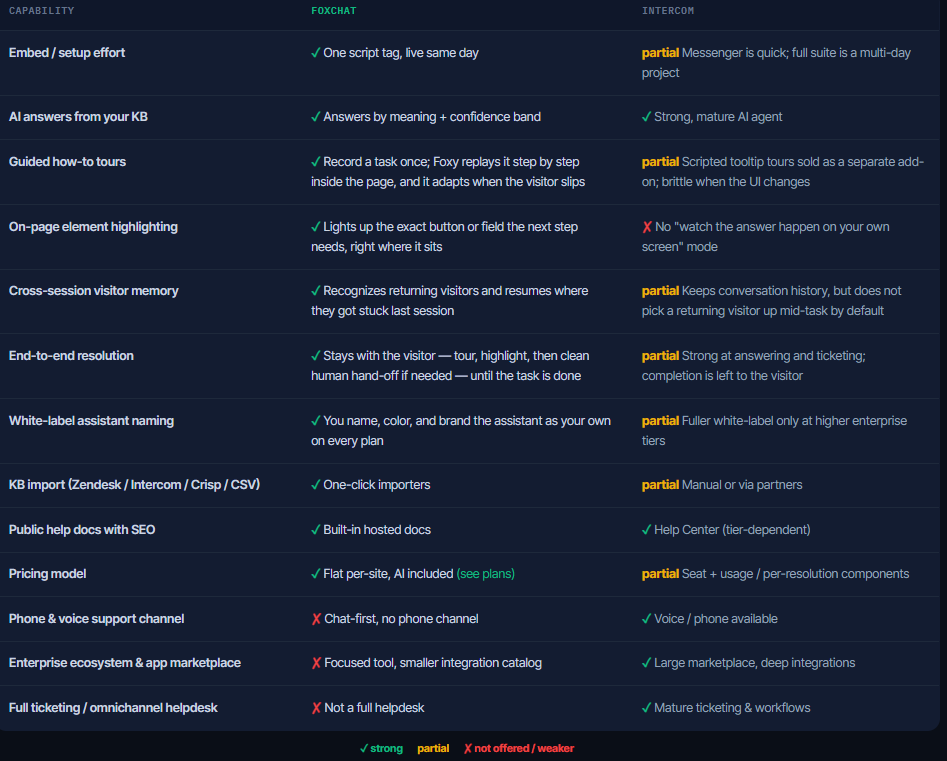Open the green "see plans" link
947x761 pixels.
pos(486,574)
